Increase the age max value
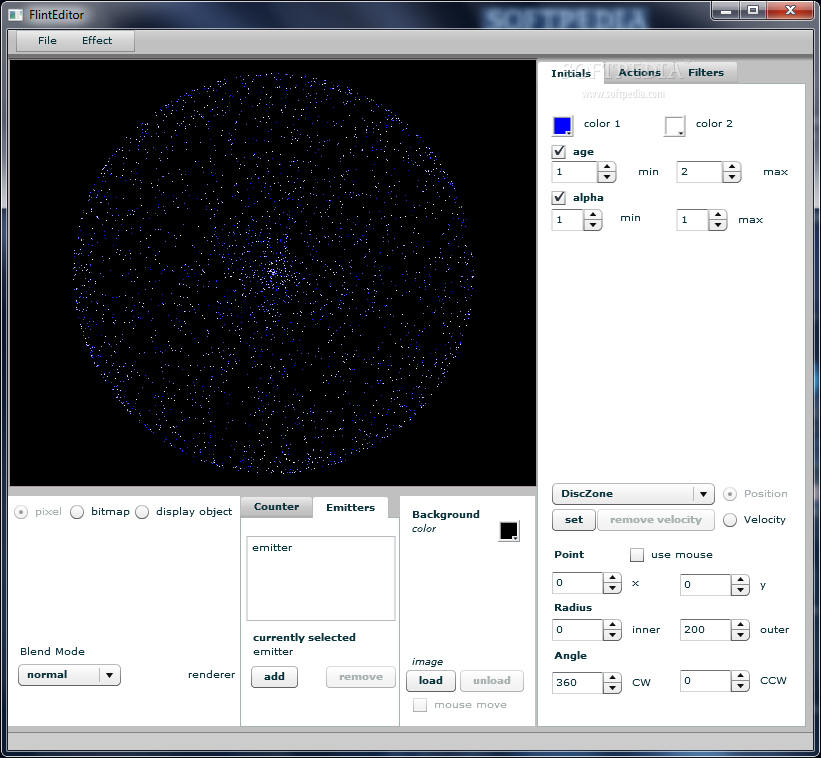821x758 pixels. coord(732,167)
